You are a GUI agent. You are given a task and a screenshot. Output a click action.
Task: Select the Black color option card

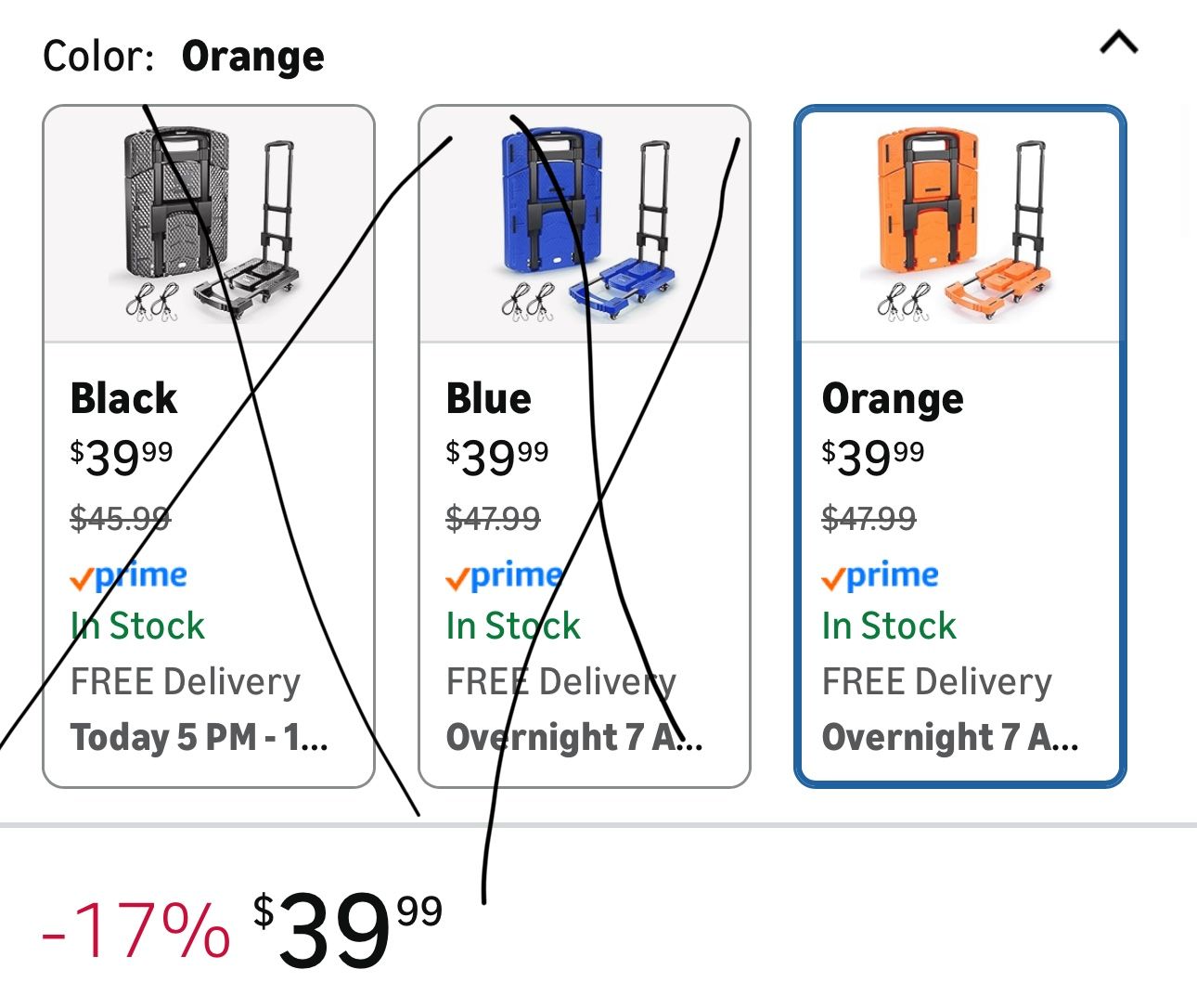pos(209,446)
